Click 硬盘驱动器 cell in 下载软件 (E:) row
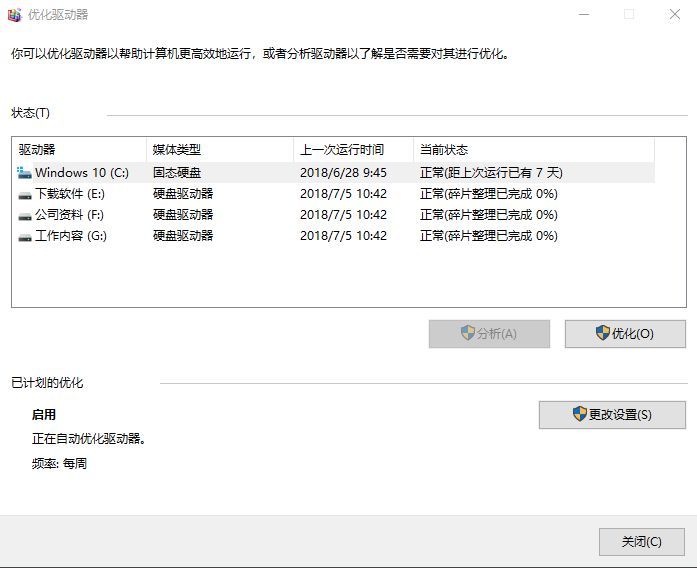697x568 pixels. point(183,194)
